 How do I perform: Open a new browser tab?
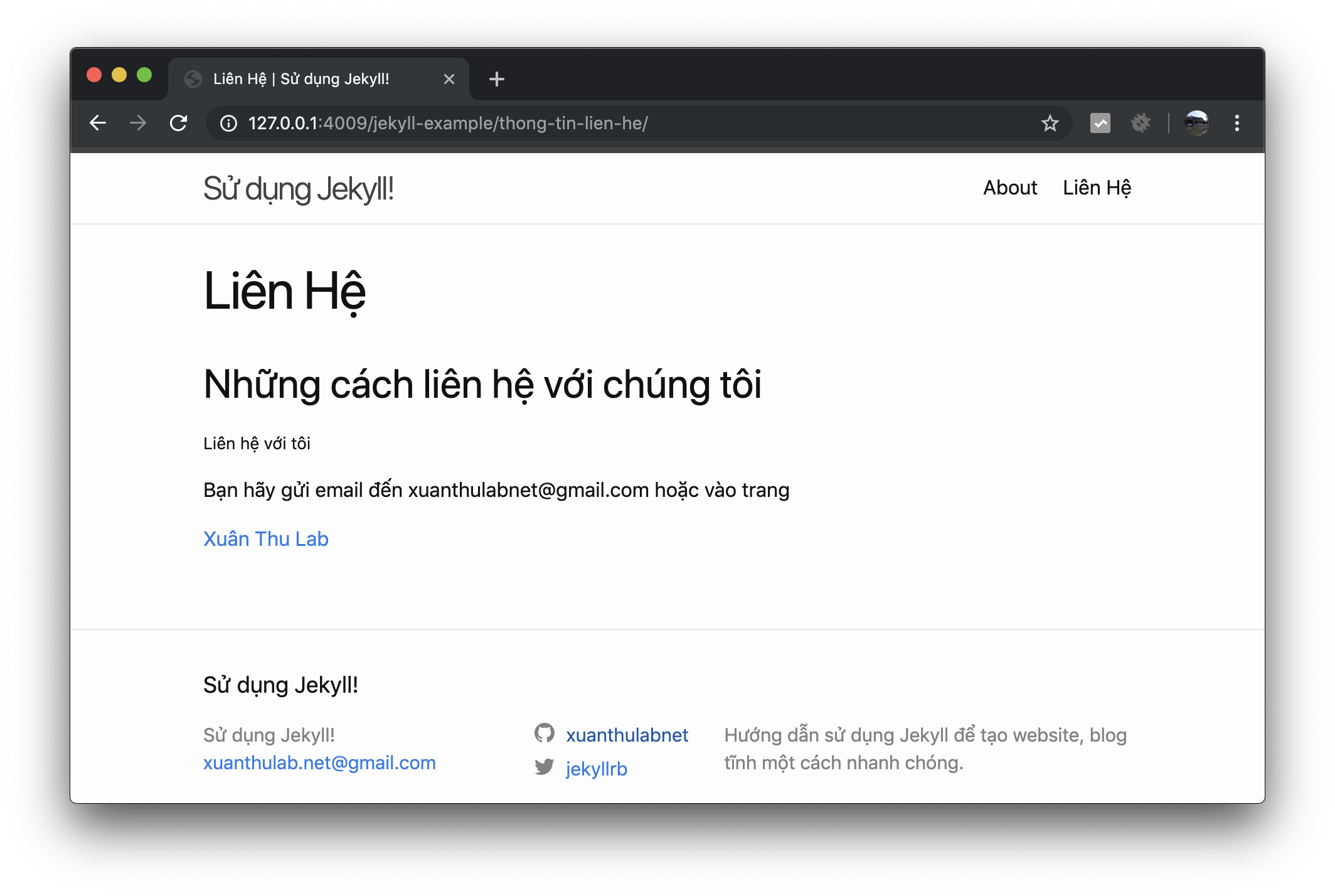click(496, 79)
